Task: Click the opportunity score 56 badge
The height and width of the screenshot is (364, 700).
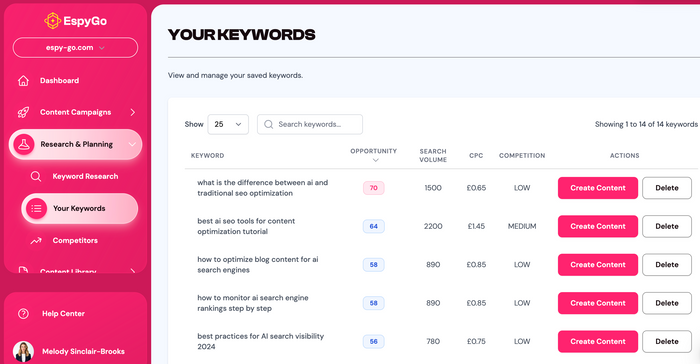Action: pyautogui.click(x=374, y=342)
